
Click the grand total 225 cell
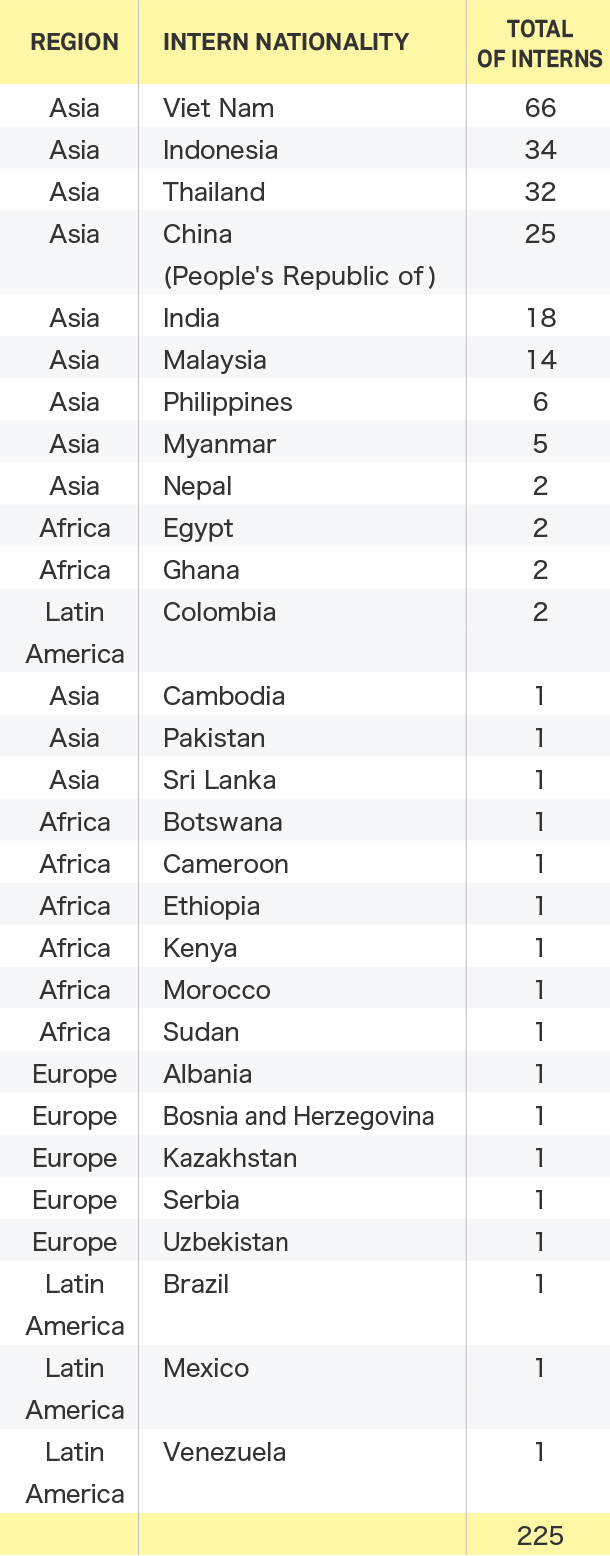click(540, 1536)
